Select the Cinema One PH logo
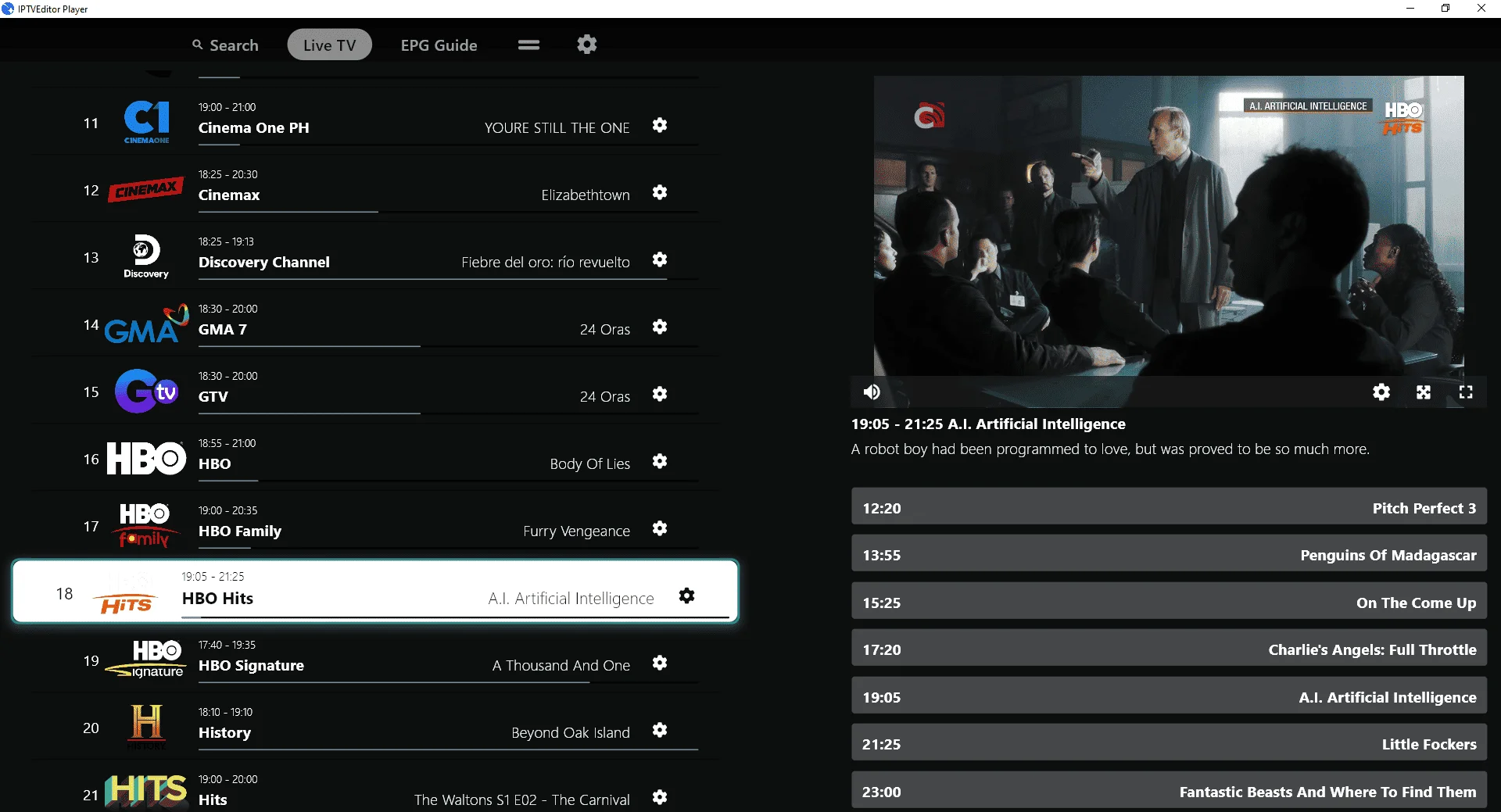This screenshot has height=812, width=1501. [147, 122]
